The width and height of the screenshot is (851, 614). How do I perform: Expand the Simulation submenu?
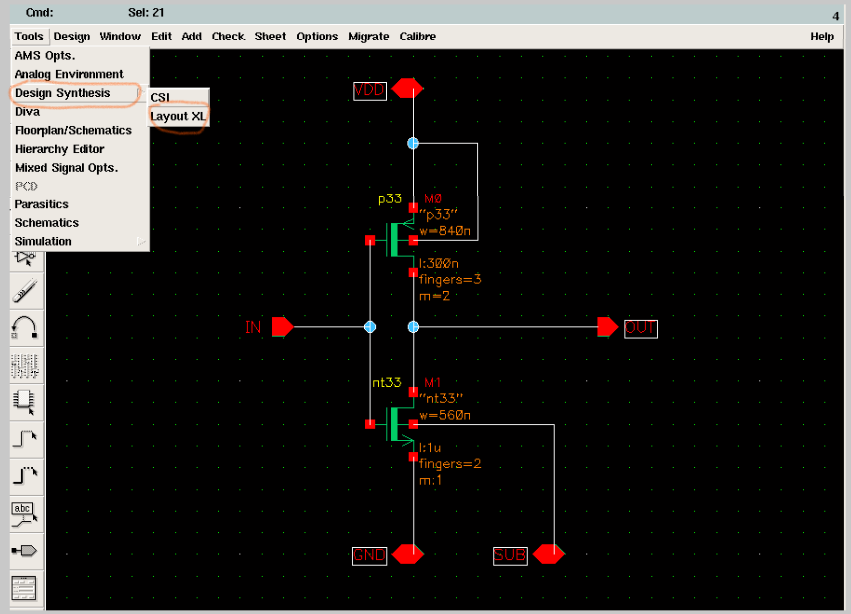[x=80, y=241]
